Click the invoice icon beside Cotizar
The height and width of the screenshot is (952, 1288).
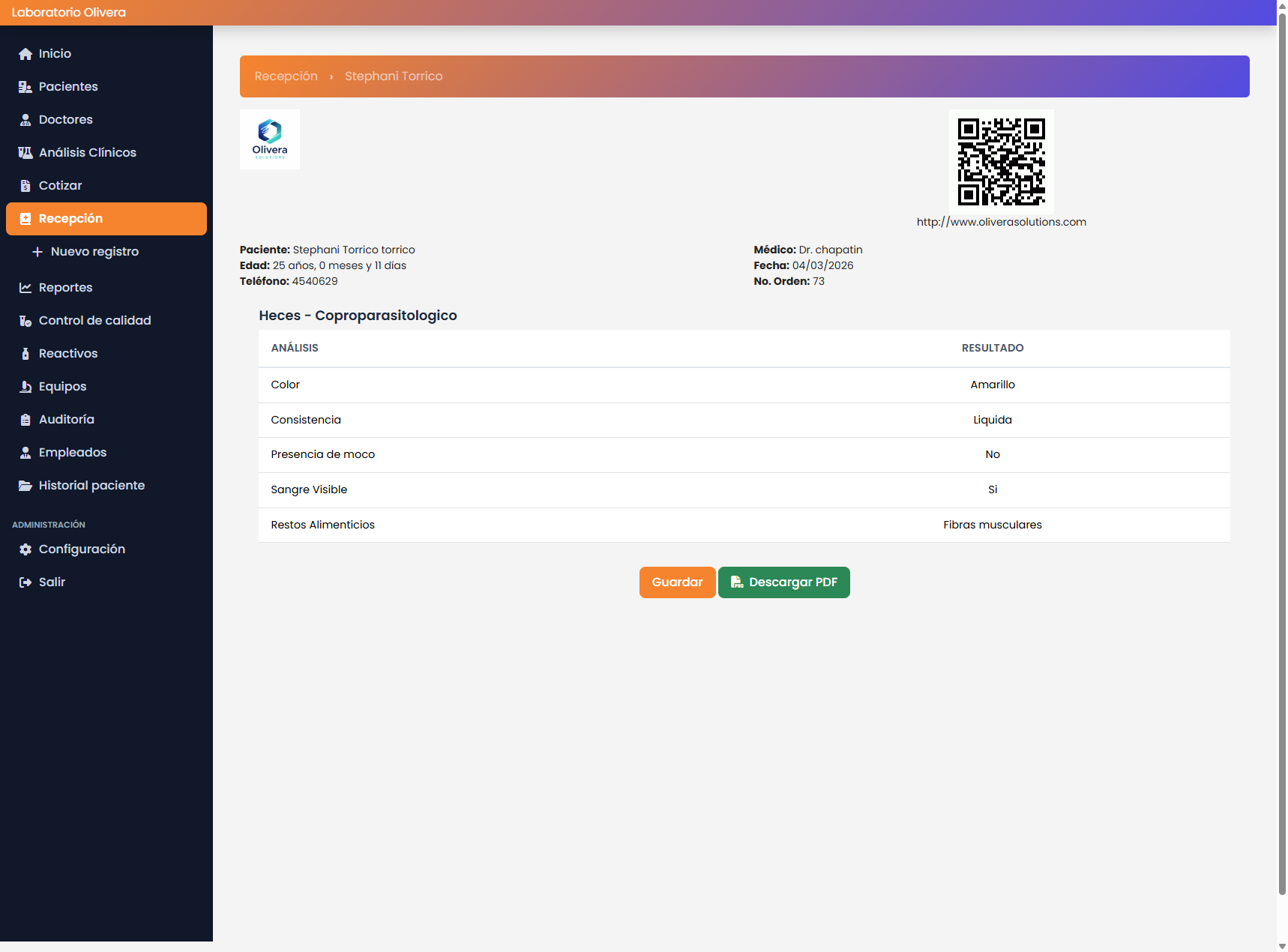click(25, 186)
